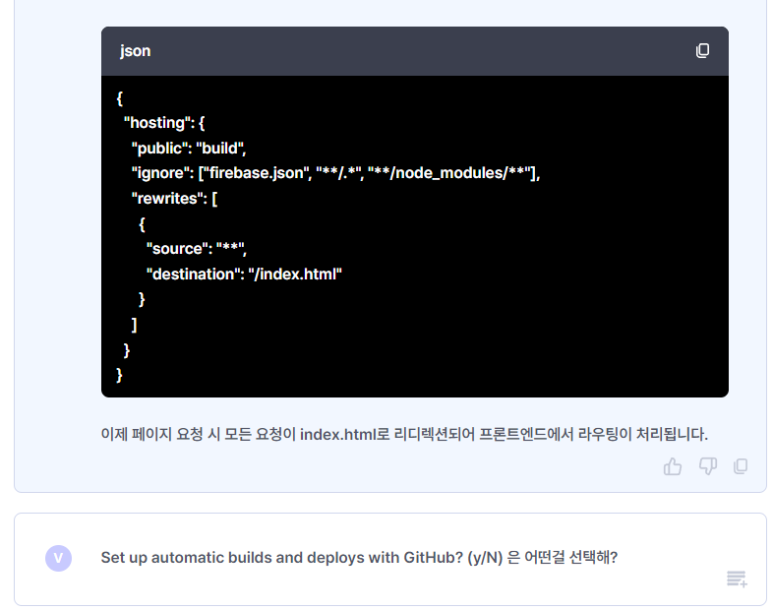Click the Korean sentence mentioning index.html

(404, 434)
